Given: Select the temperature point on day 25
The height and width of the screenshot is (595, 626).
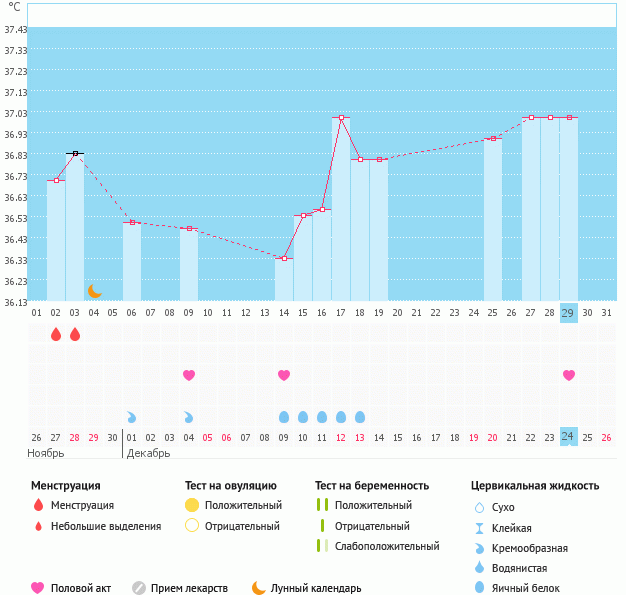Looking at the screenshot, I should pyautogui.click(x=493, y=139).
